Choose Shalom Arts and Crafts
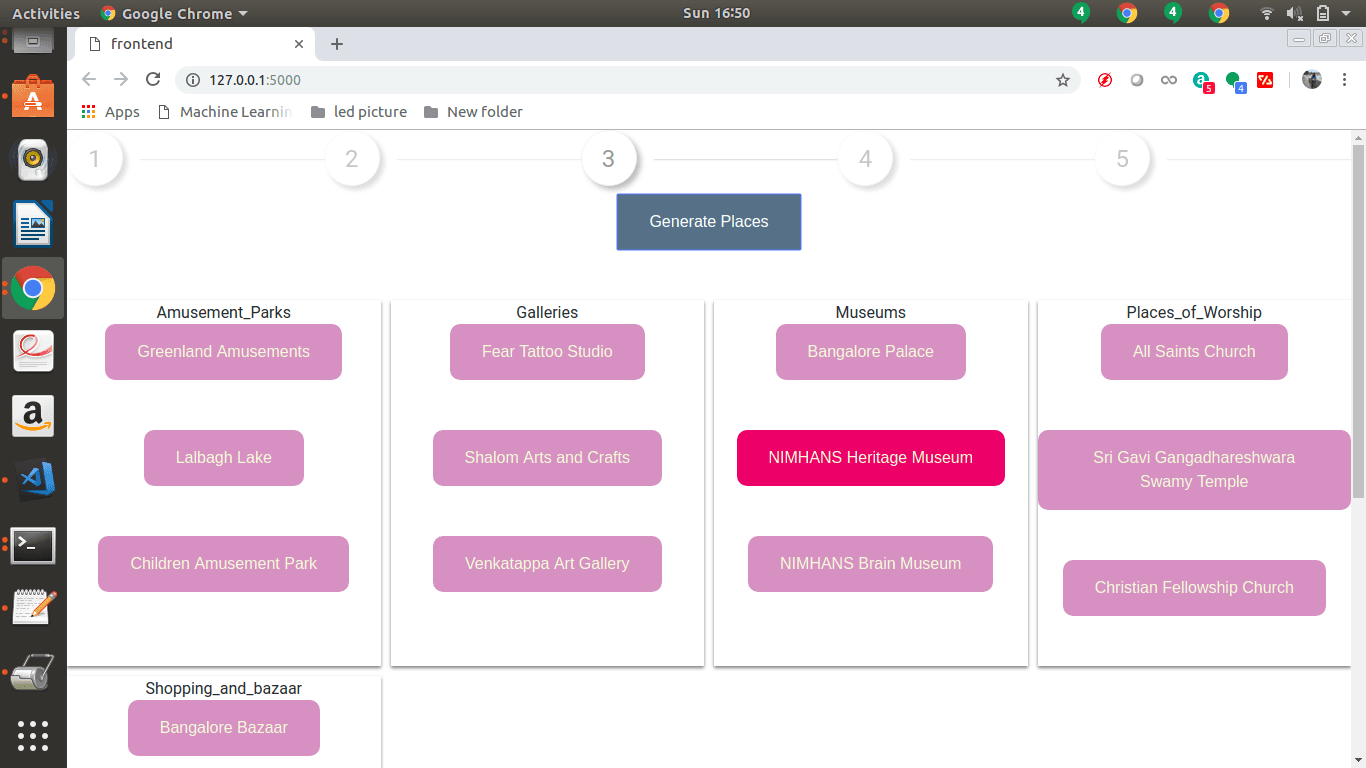Image resolution: width=1366 pixels, height=768 pixels. [547, 458]
